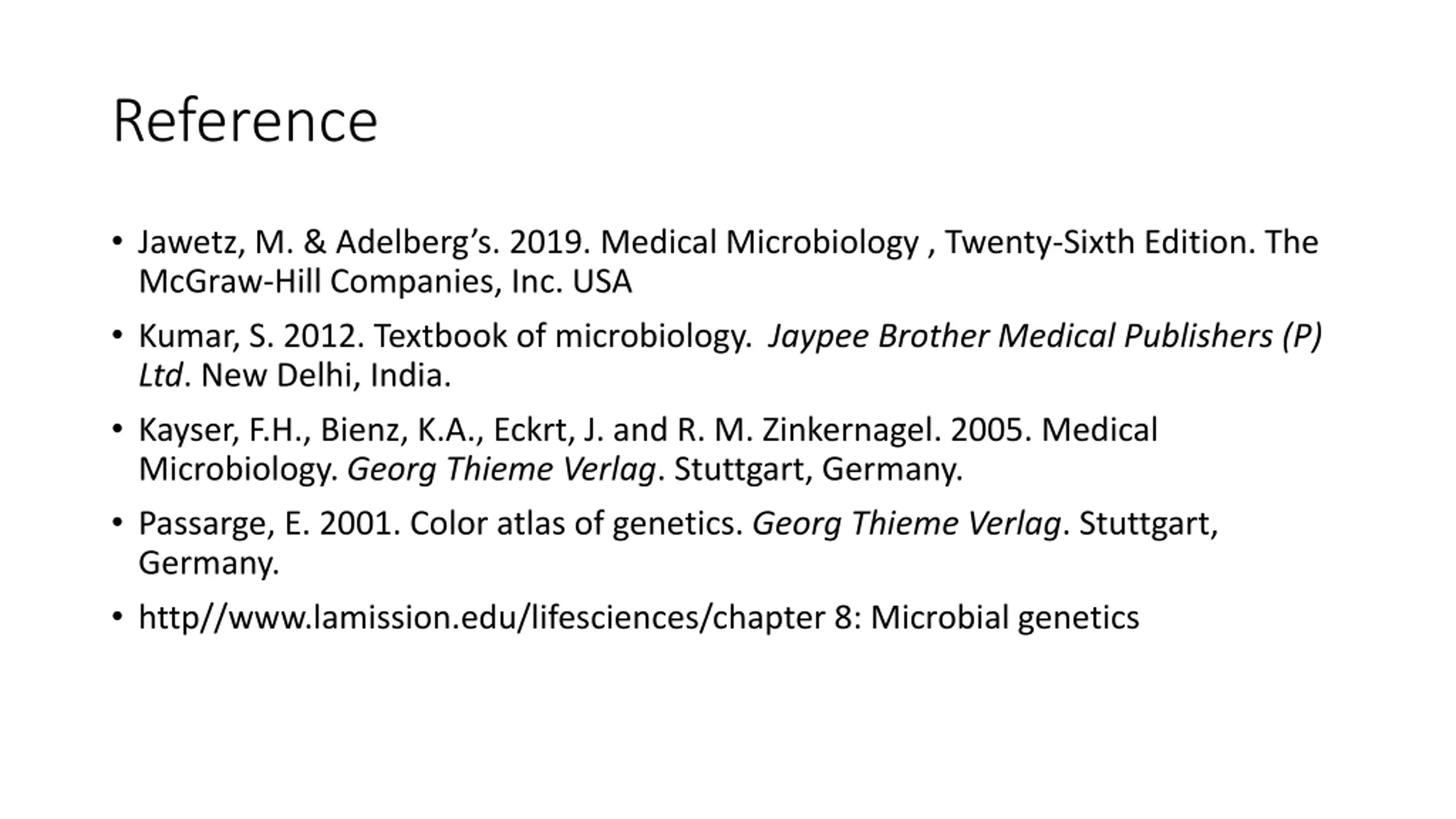
Task: Click the "New Delhi, India." text
Action: pos(326,375)
